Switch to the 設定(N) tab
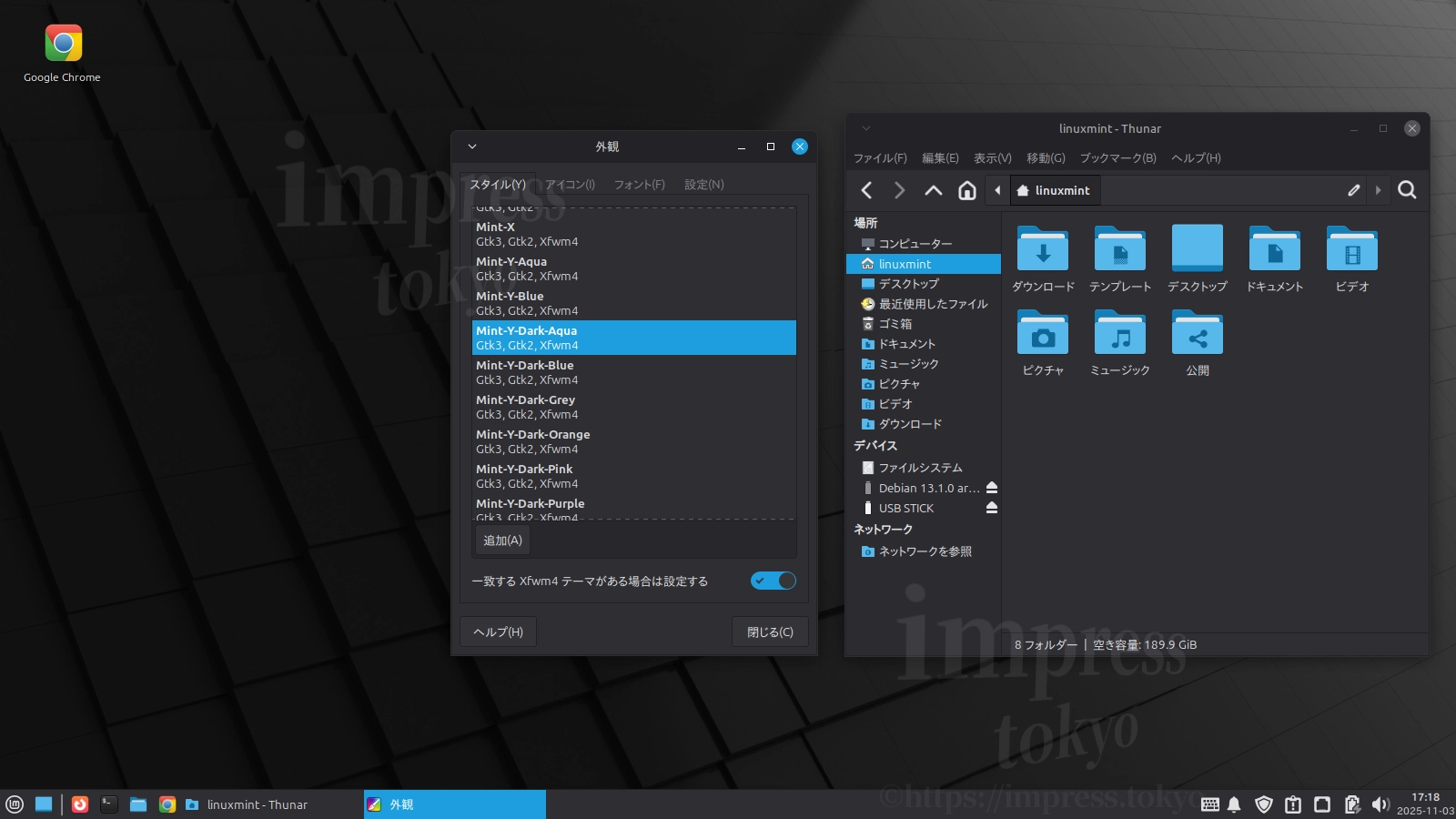This screenshot has height=819, width=1456. [x=704, y=185]
